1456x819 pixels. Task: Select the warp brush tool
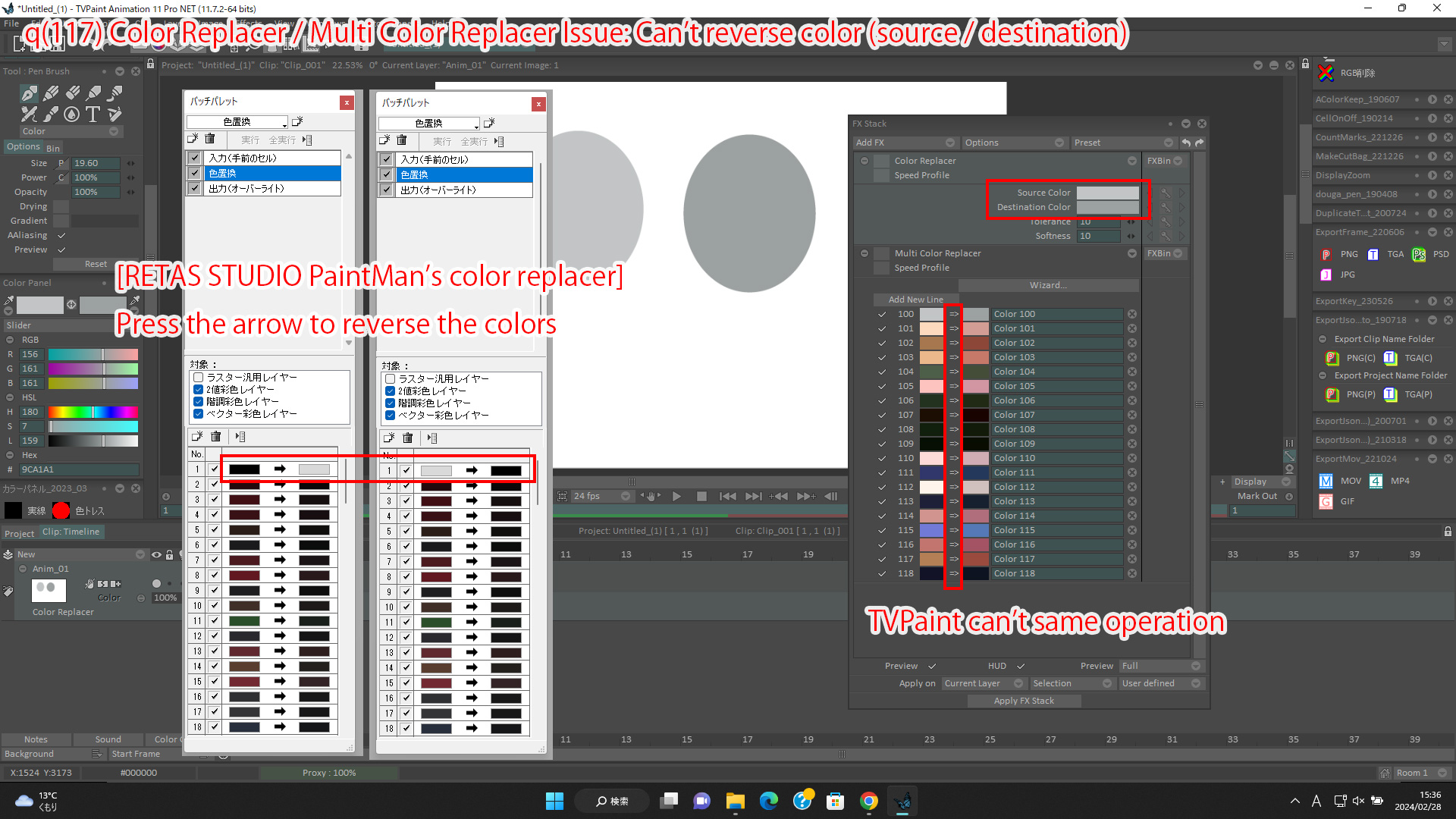click(x=115, y=115)
